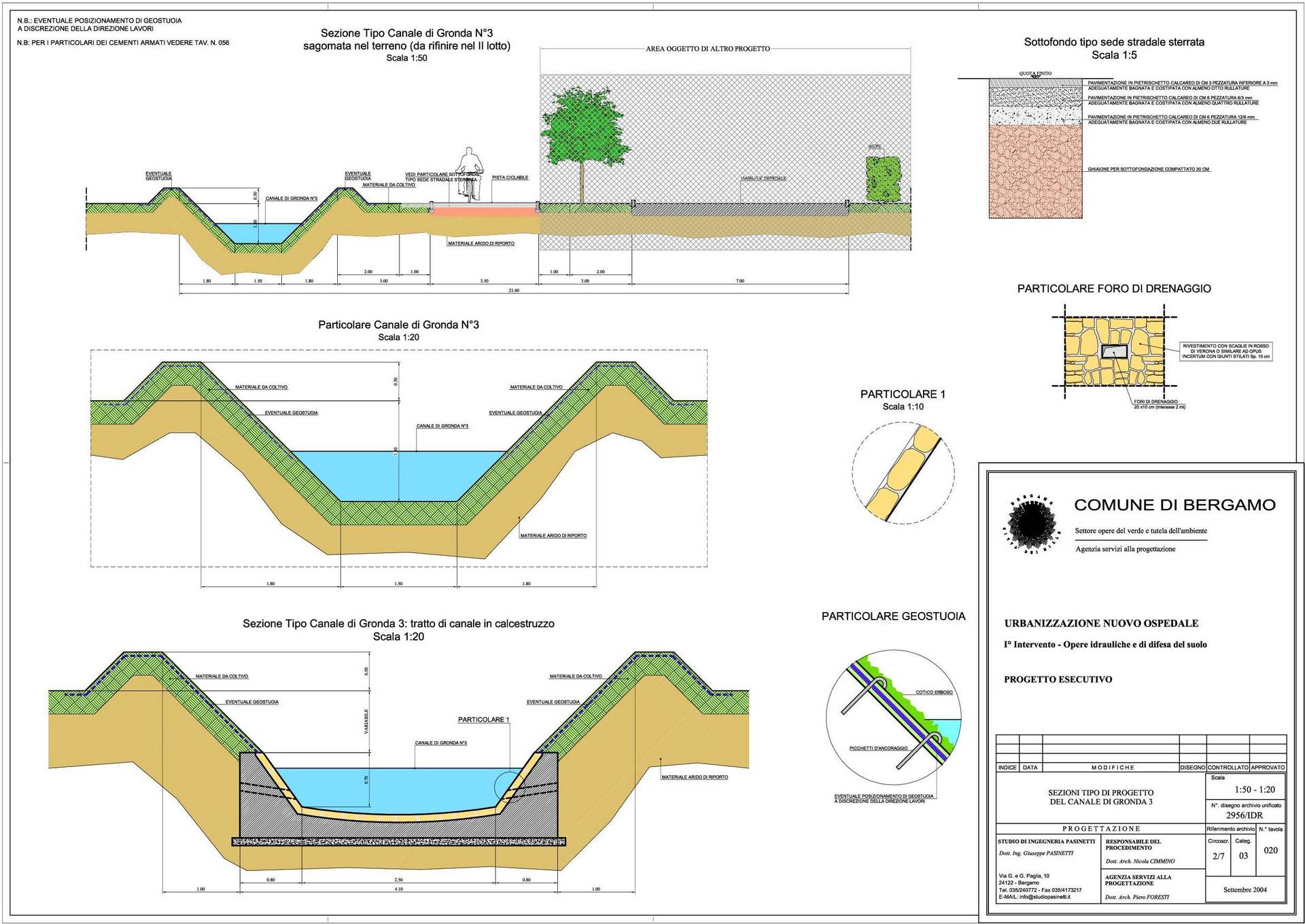Select the 'FORI DI DRENAGGIO' label
Viewport: 1305px width, 924px height.
coord(1155,402)
